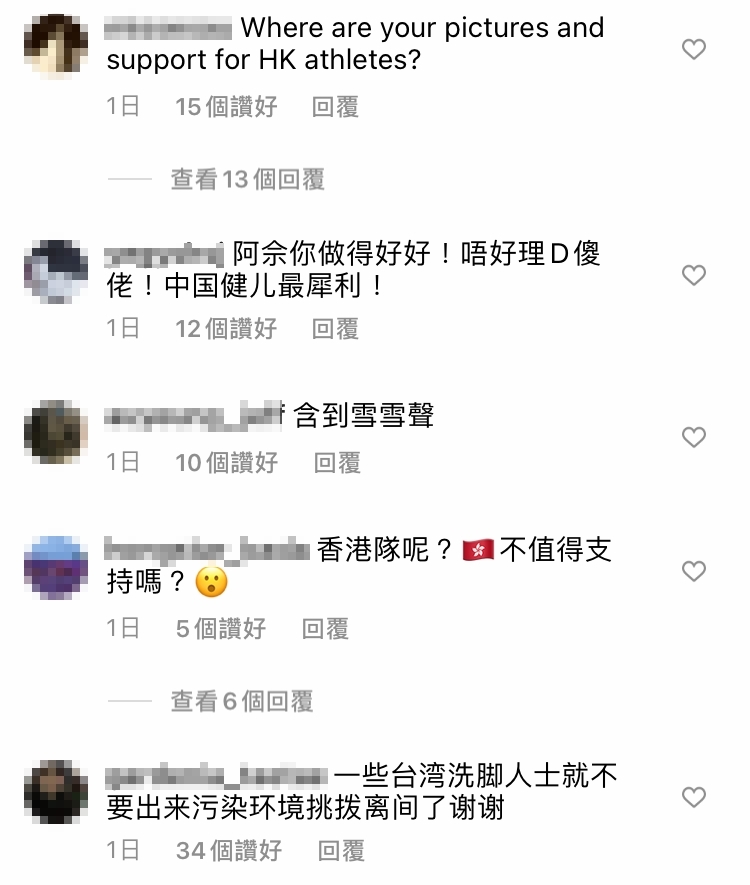Reply to the 台湾洗脚人士 comment

pos(341,851)
